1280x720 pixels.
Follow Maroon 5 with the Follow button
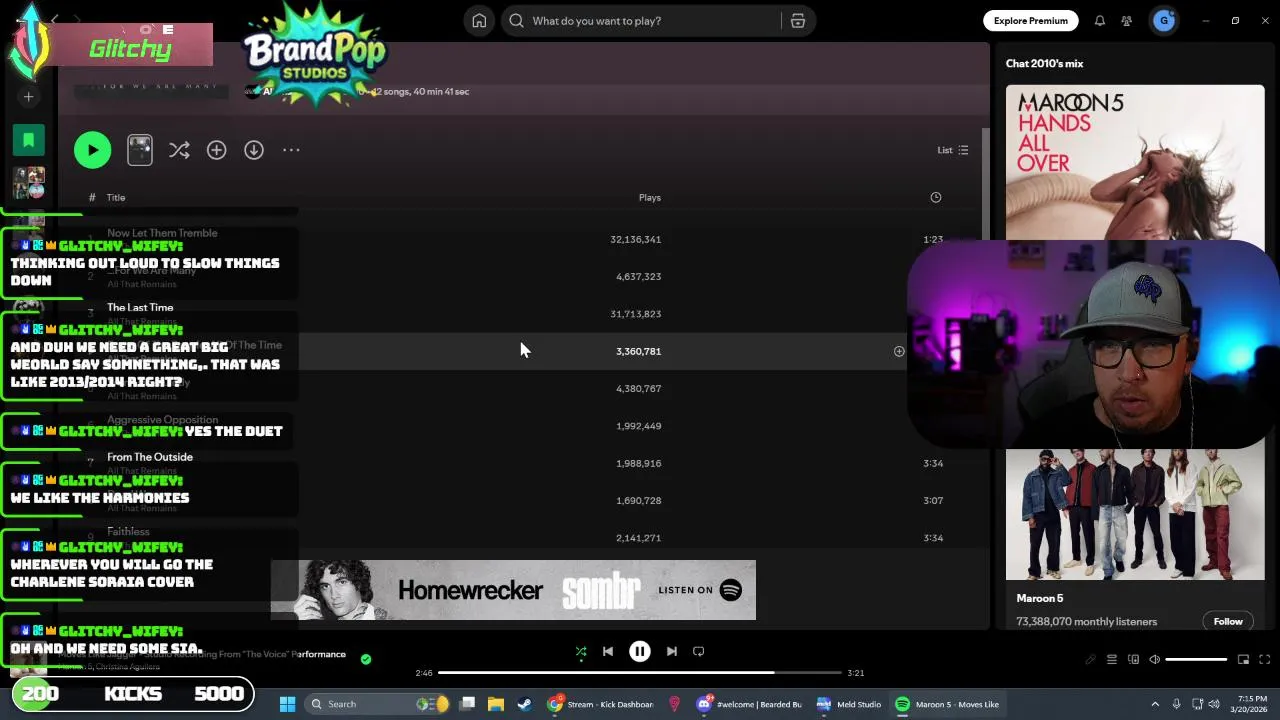coord(1228,622)
